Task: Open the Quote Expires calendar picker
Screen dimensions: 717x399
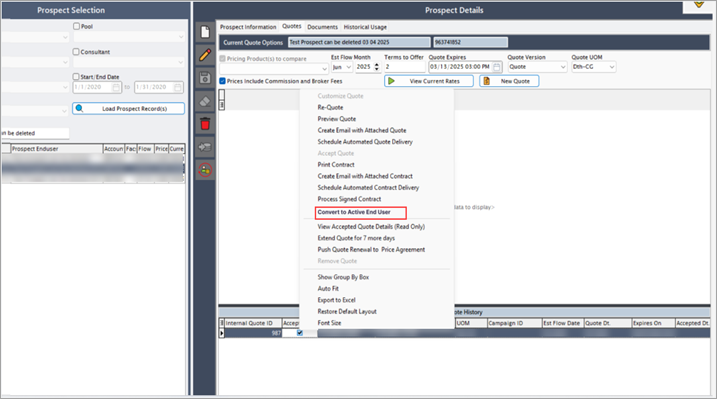Action: [496, 67]
